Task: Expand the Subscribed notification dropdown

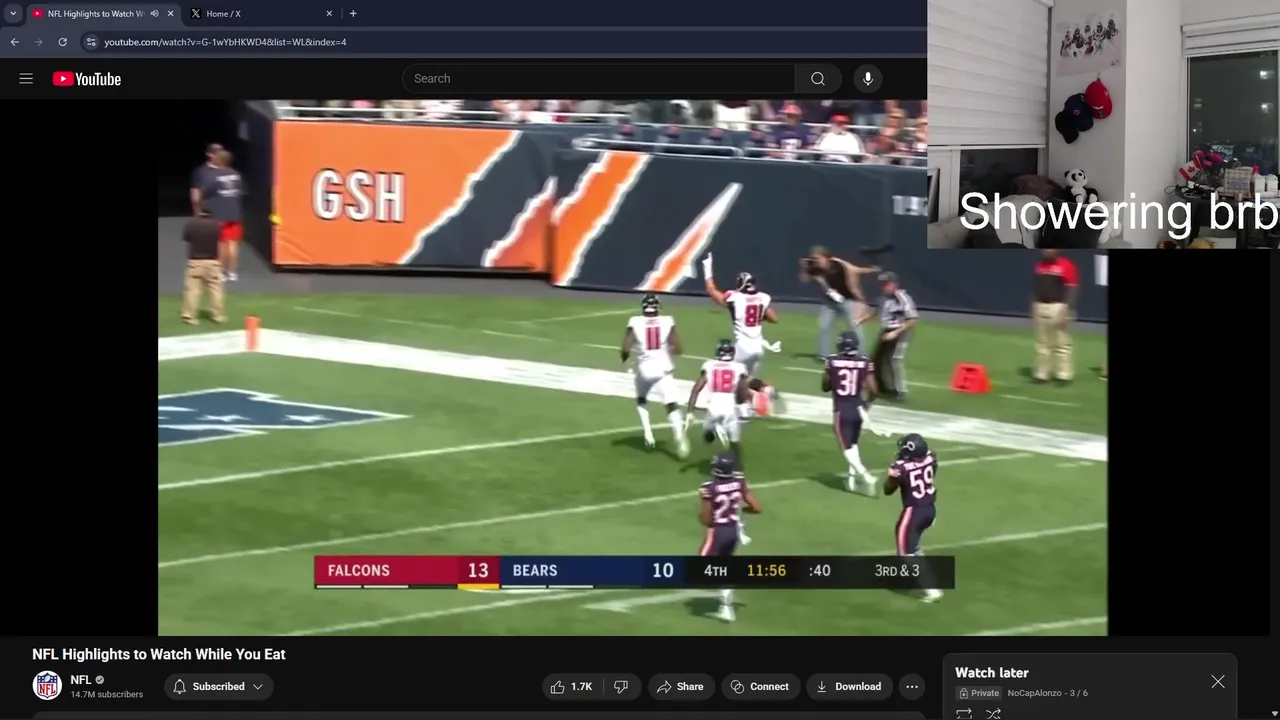Action: [218, 687]
